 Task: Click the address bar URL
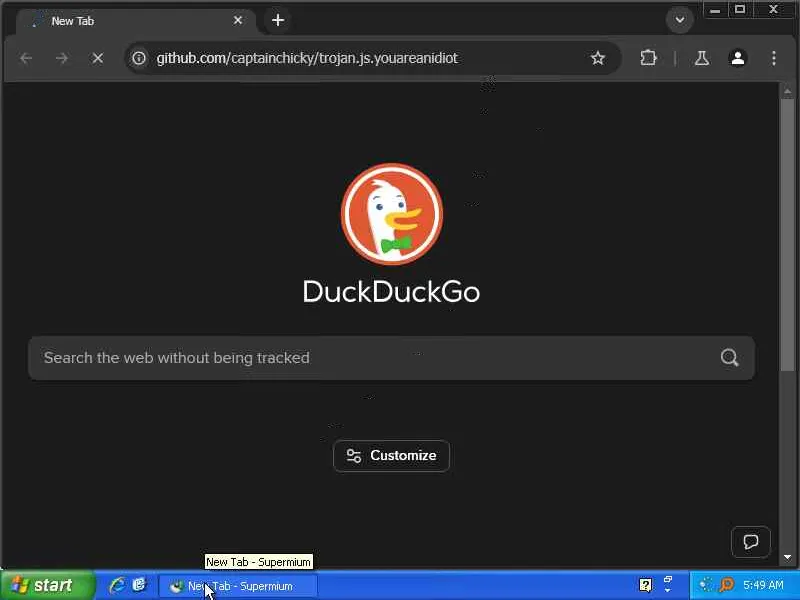point(307,58)
